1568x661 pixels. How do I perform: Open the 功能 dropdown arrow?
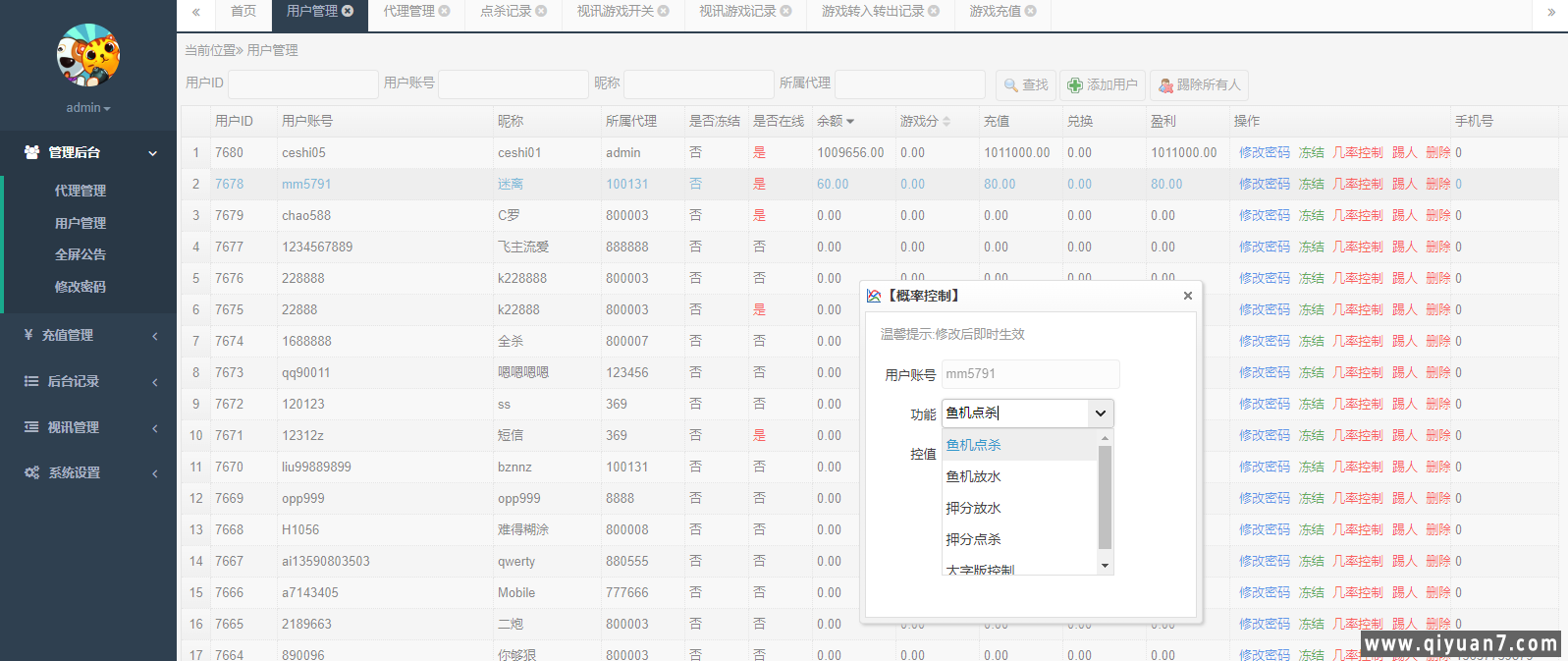click(x=1101, y=413)
